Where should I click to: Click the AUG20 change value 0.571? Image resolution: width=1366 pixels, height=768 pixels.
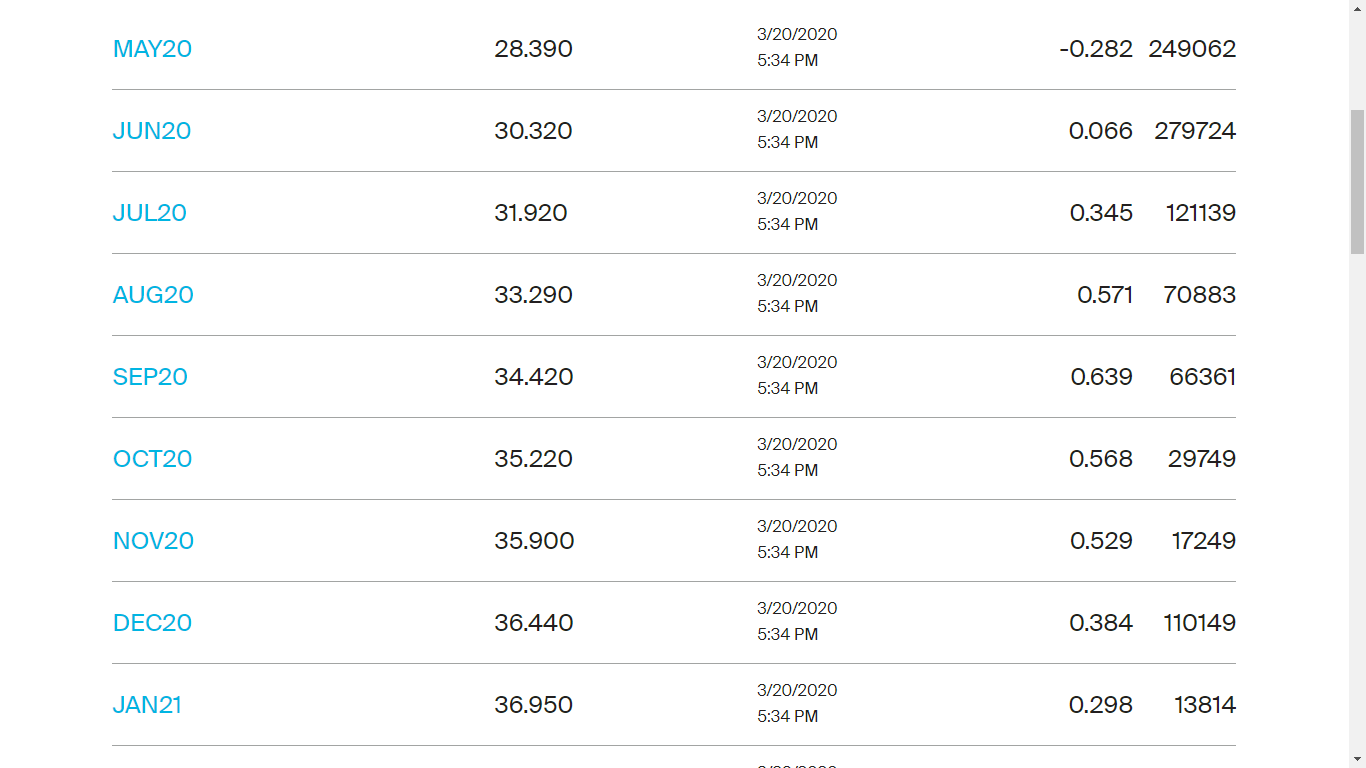click(1105, 295)
